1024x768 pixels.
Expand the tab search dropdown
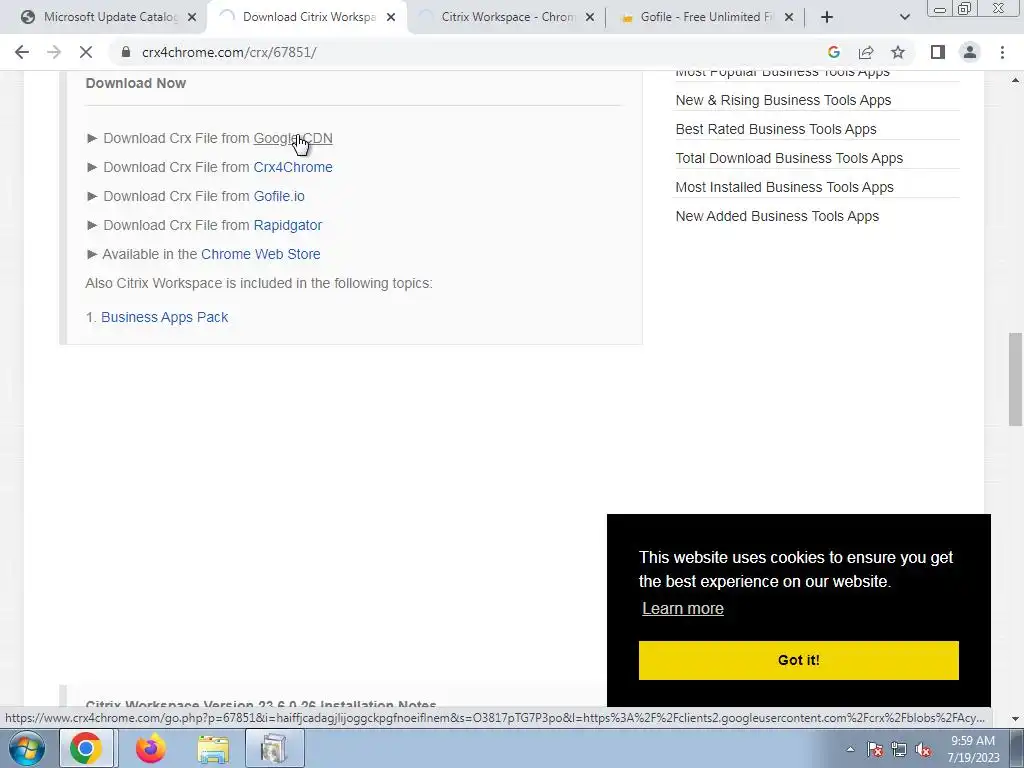(904, 18)
